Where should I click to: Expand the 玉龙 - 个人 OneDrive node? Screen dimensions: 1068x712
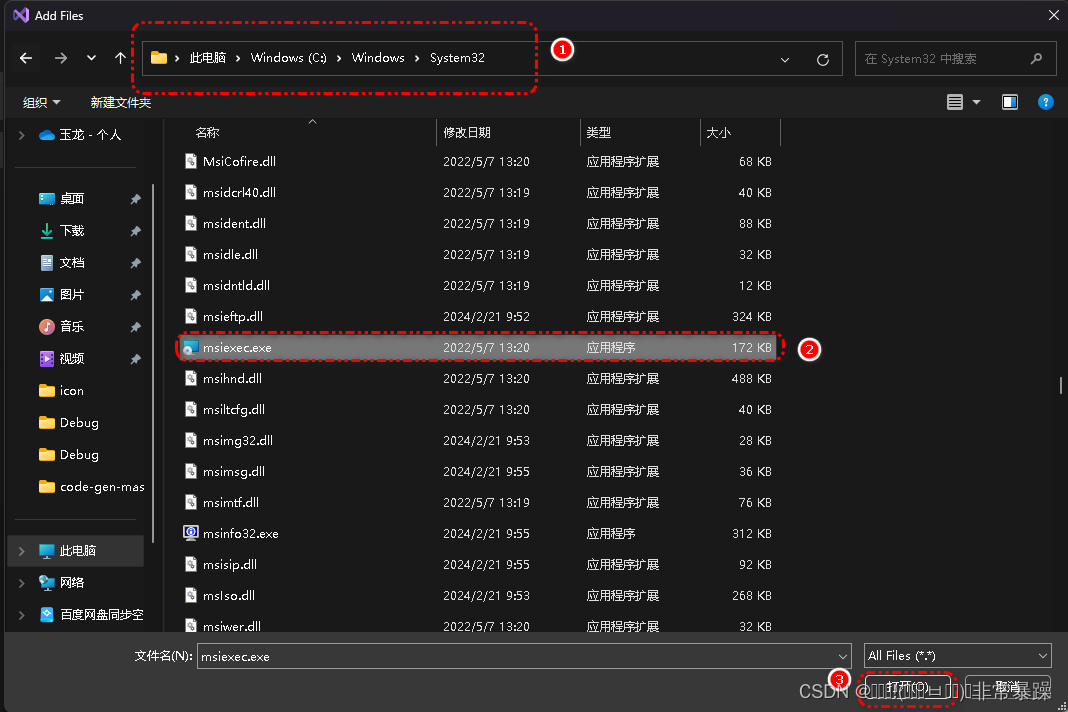[x=22, y=135]
